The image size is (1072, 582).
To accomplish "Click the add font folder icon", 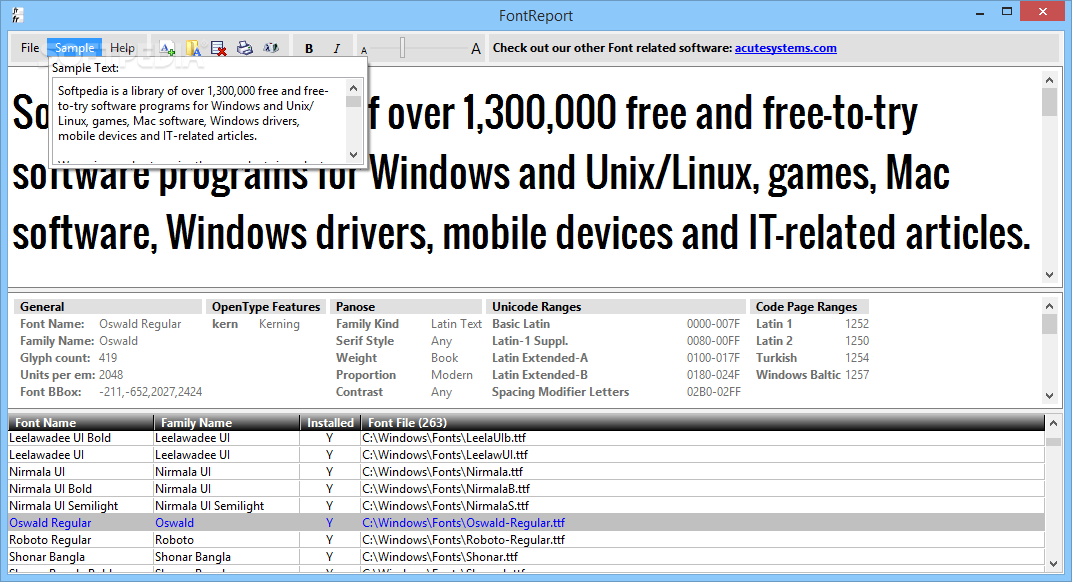I will click(193, 48).
